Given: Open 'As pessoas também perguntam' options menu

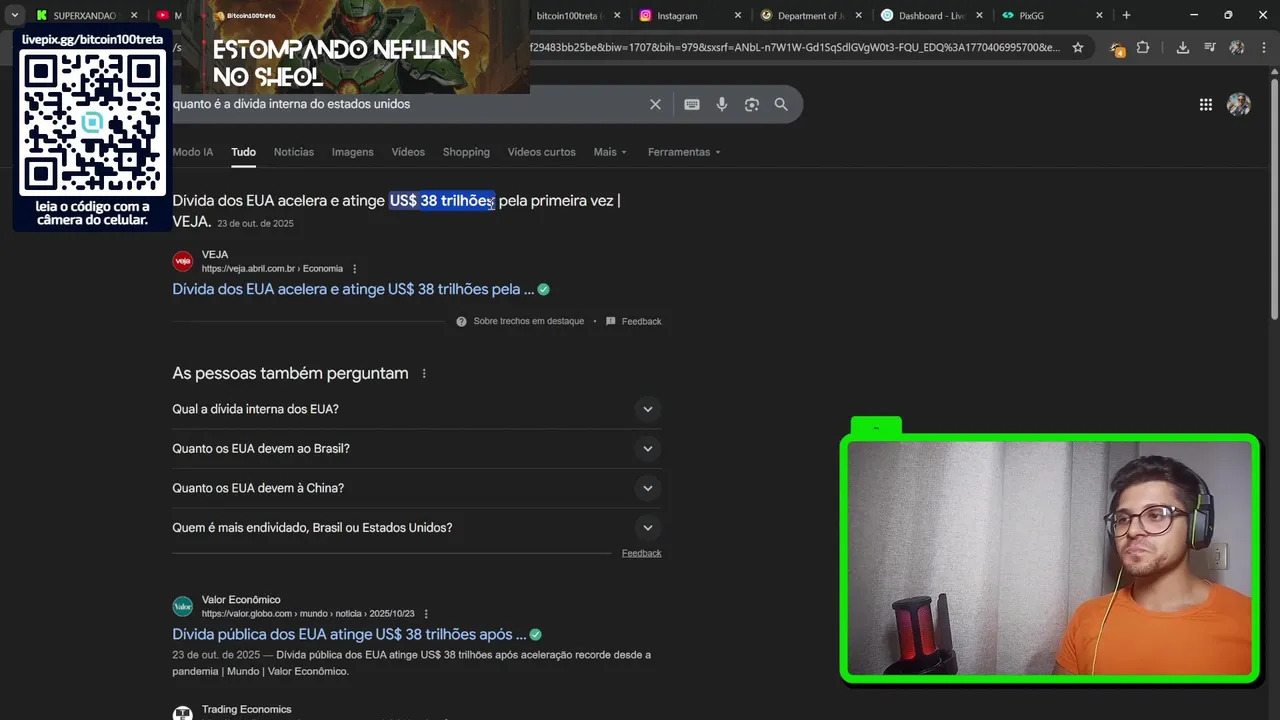Looking at the screenshot, I should pos(424,373).
